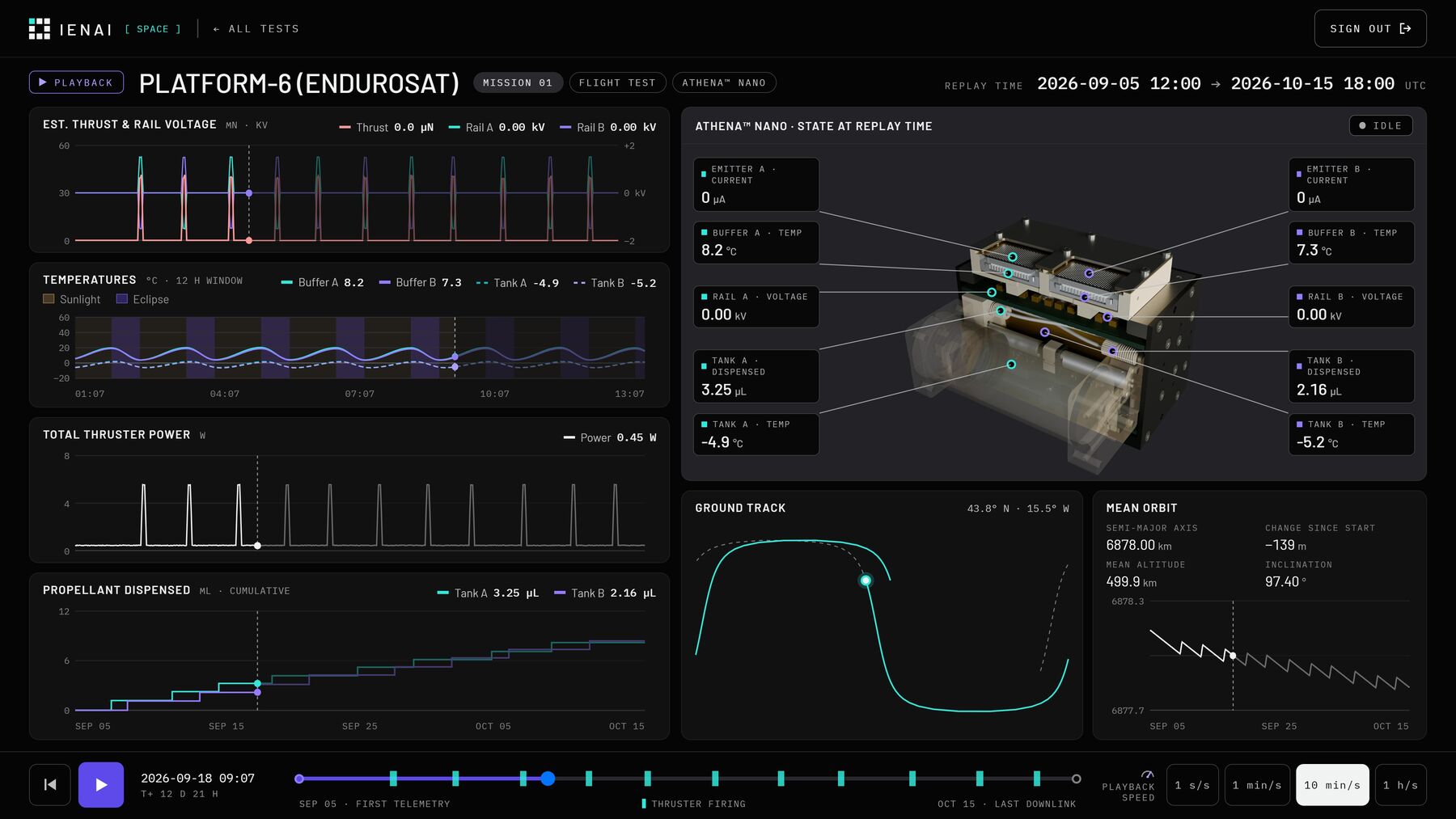Click the satellite position marker on ground track
1456x819 pixels.
[x=866, y=580]
